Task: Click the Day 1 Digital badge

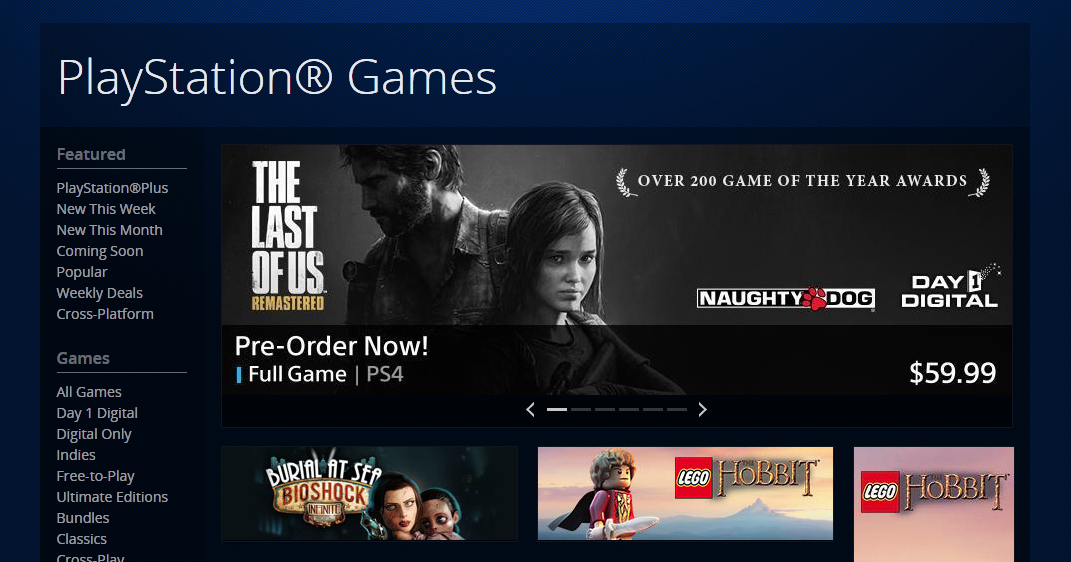Action: tap(950, 287)
